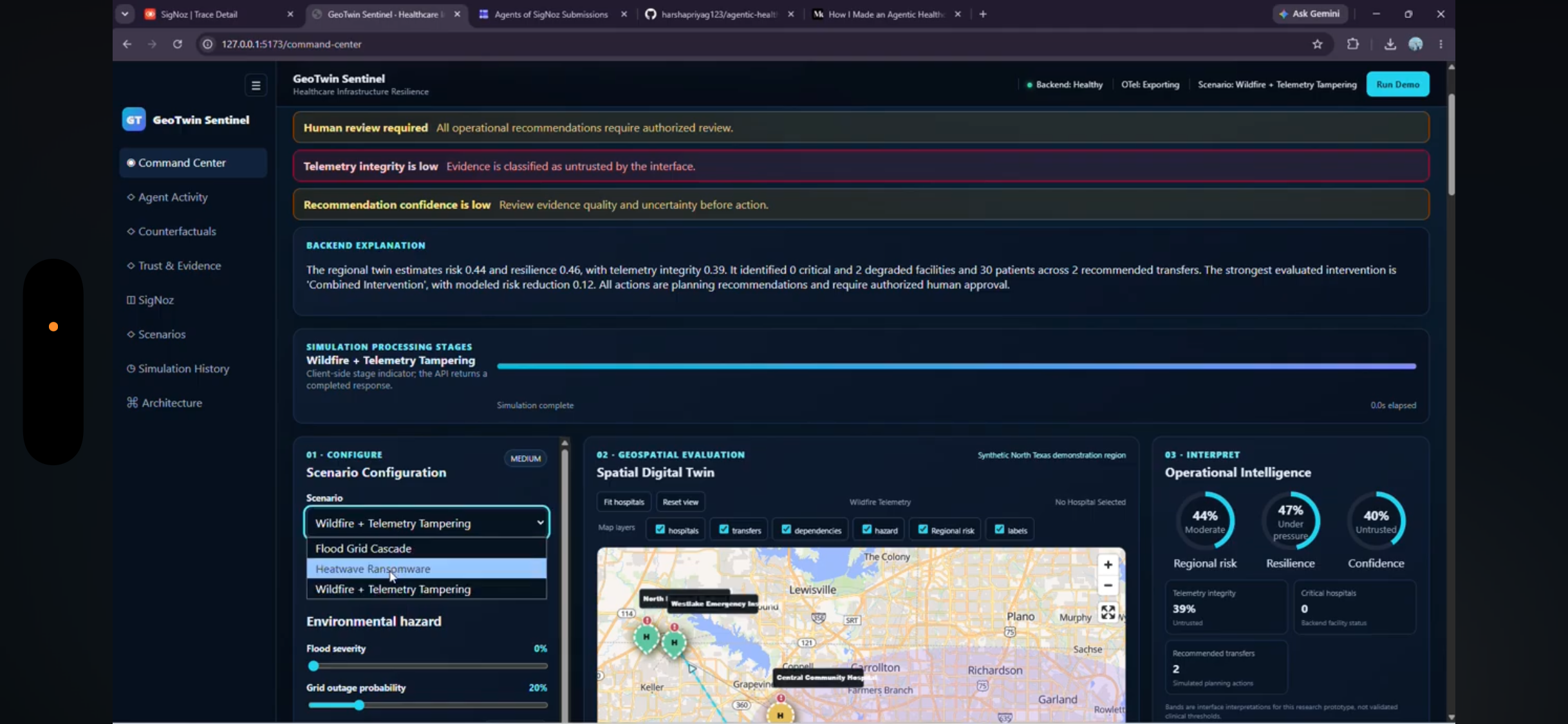Image resolution: width=1568 pixels, height=724 pixels.
Task: Click the North hospital map marker
Action: (646, 638)
